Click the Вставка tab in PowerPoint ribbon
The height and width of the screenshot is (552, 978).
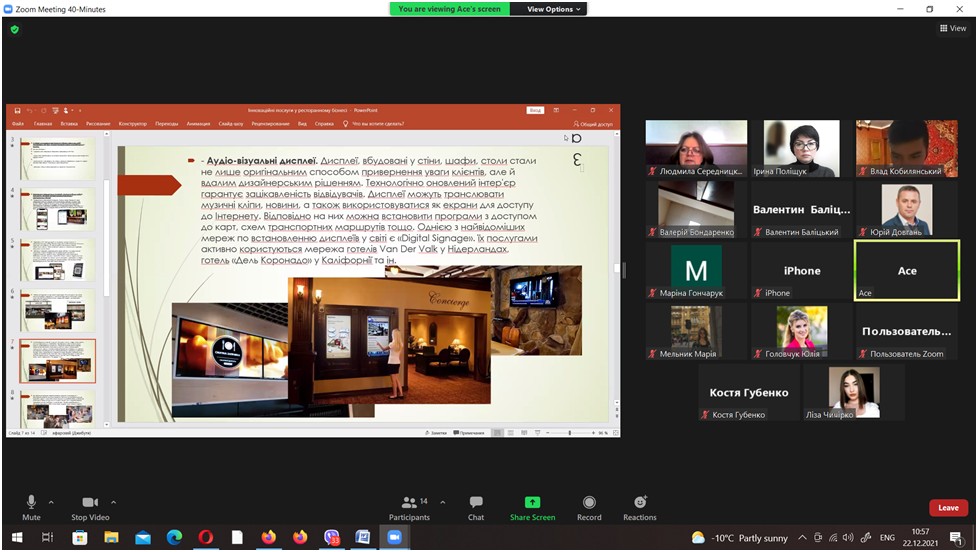(x=69, y=124)
